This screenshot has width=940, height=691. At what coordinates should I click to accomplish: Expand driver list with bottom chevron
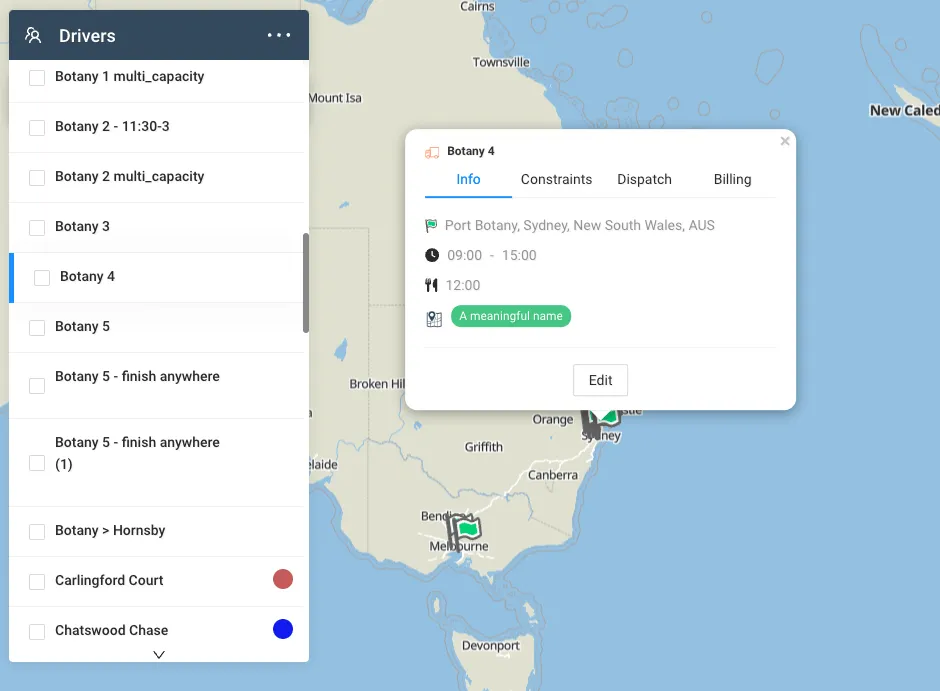coord(159,654)
